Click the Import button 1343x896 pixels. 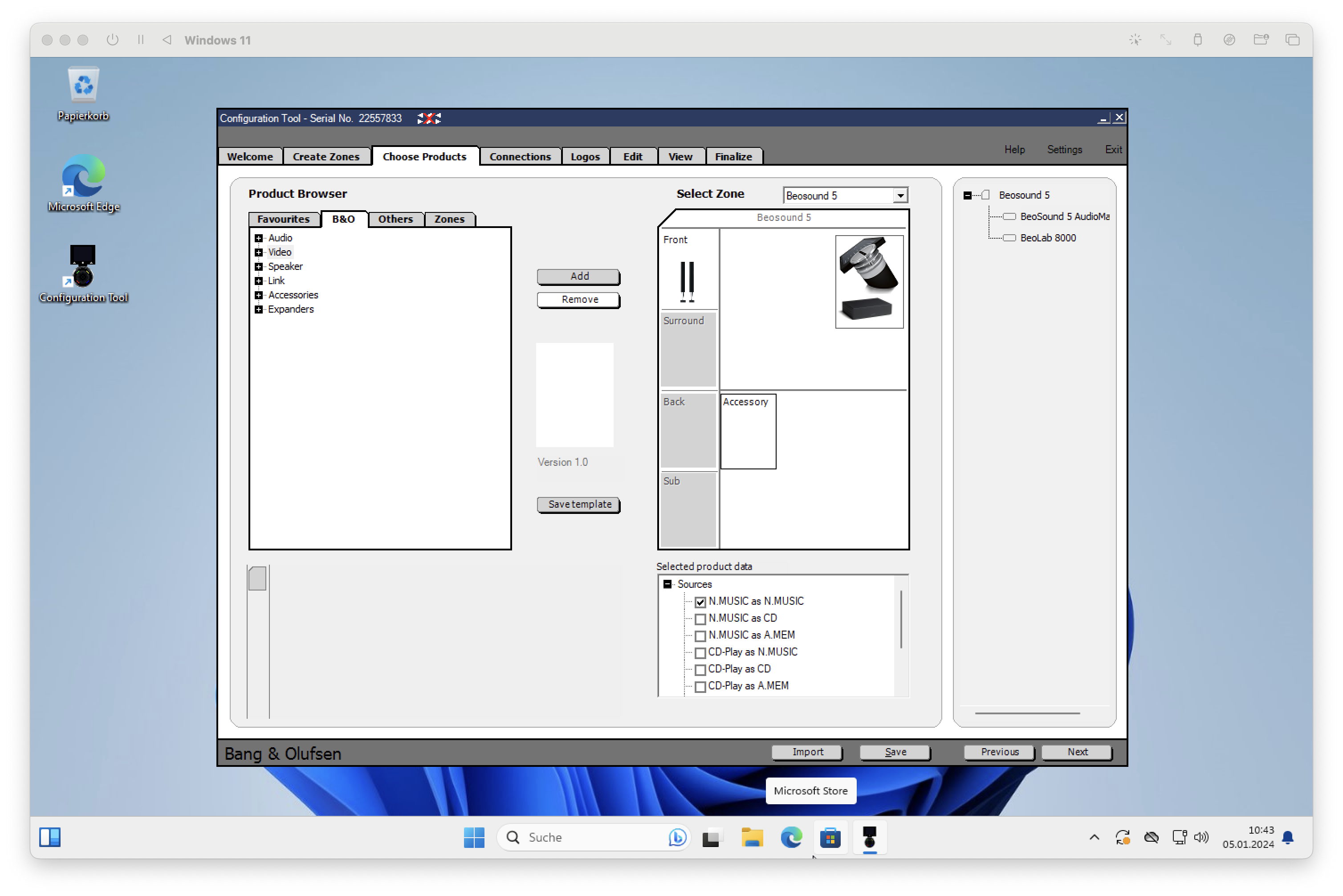click(807, 752)
